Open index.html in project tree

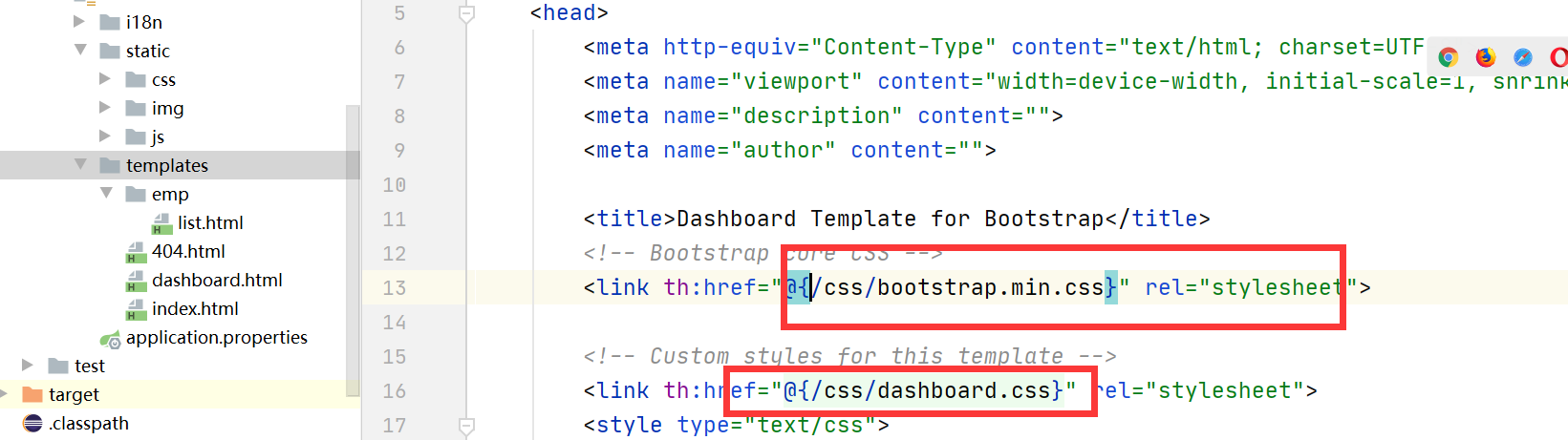[x=195, y=308]
